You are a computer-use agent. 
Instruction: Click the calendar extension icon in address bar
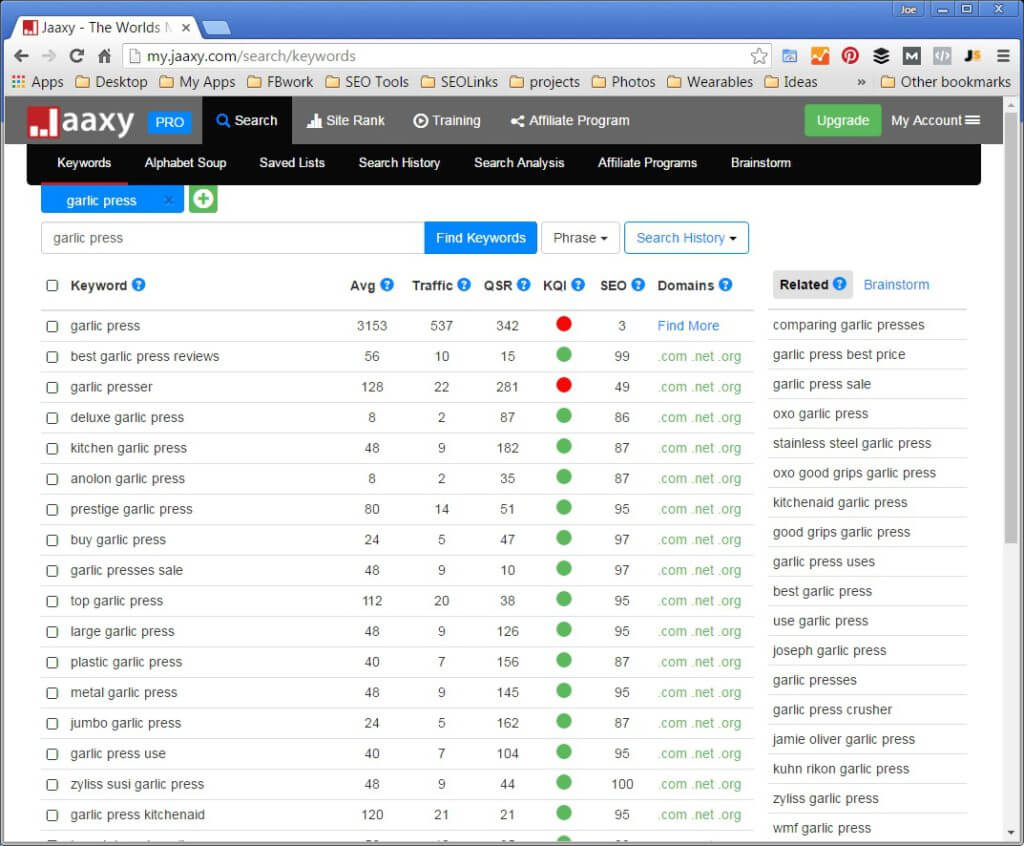point(789,56)
